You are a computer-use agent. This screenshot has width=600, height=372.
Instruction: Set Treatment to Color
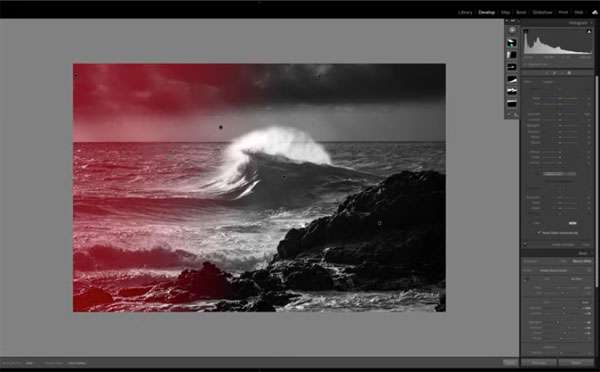563,261
